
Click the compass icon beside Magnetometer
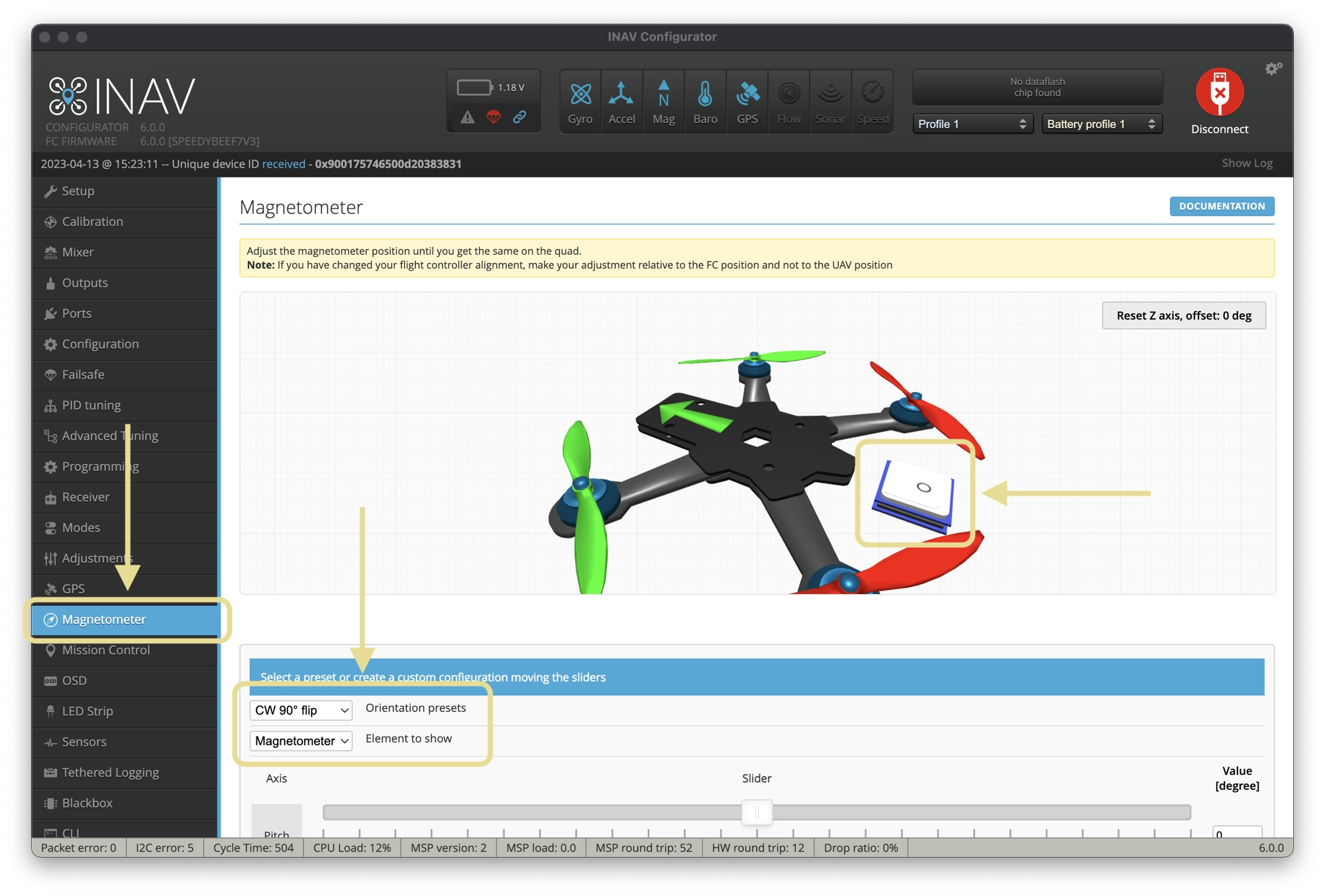point(50,620)
